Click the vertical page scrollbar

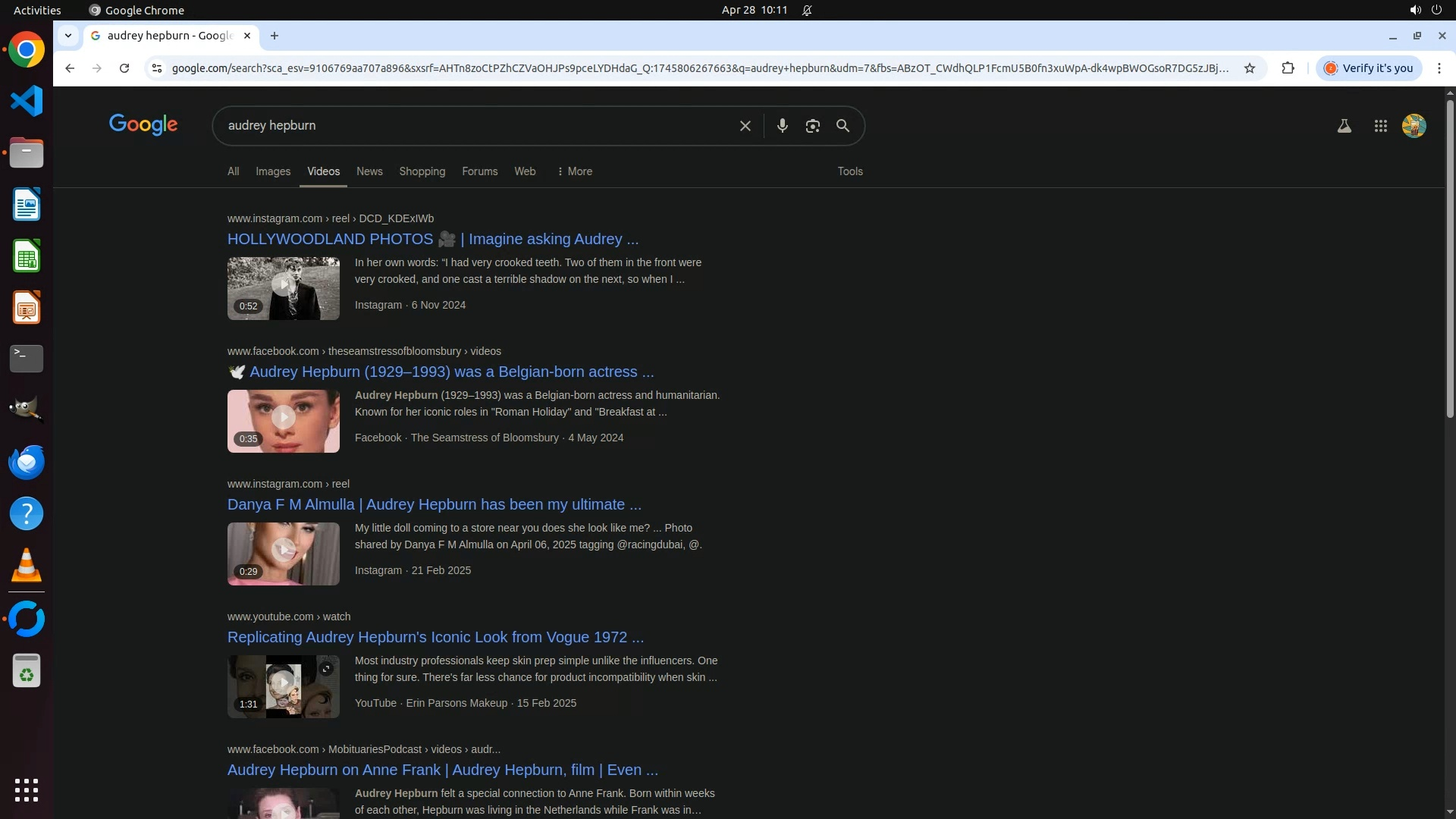(1449, 258)
